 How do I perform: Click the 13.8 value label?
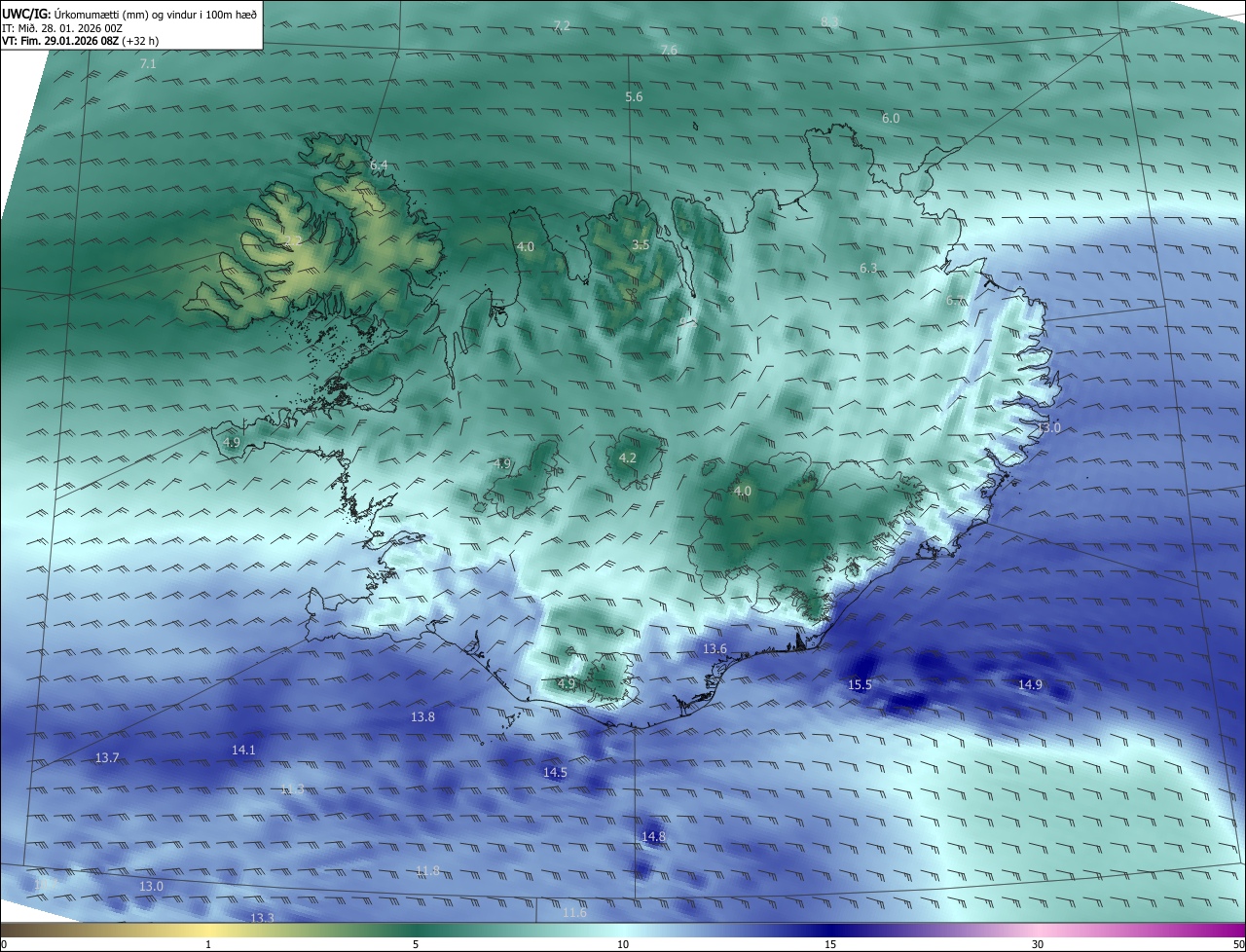pyautogui.click(x=422, y=716)
